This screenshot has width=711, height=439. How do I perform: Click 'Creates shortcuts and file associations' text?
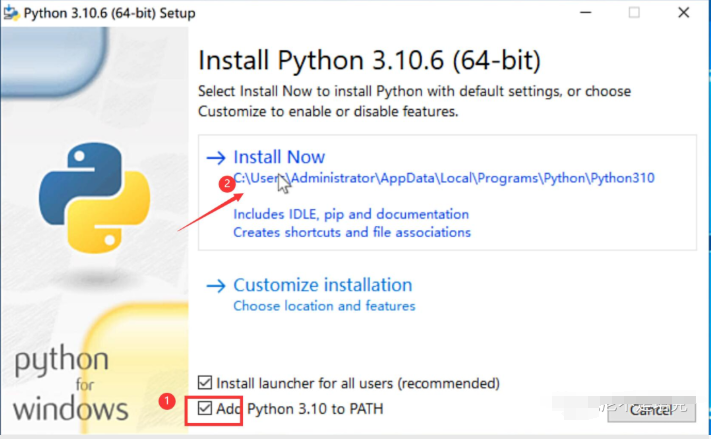[x=352, y=232]
